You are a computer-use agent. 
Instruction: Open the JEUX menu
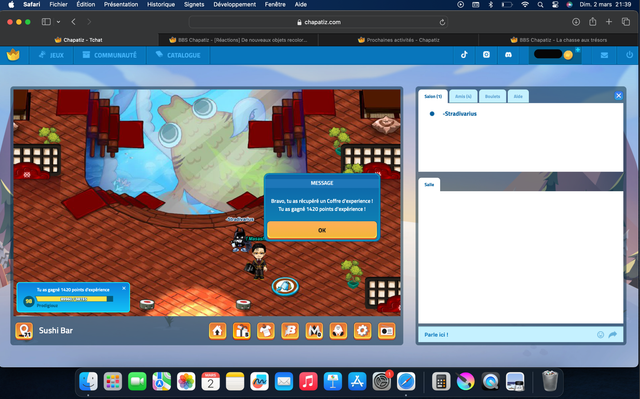click(x=51, y=55)
